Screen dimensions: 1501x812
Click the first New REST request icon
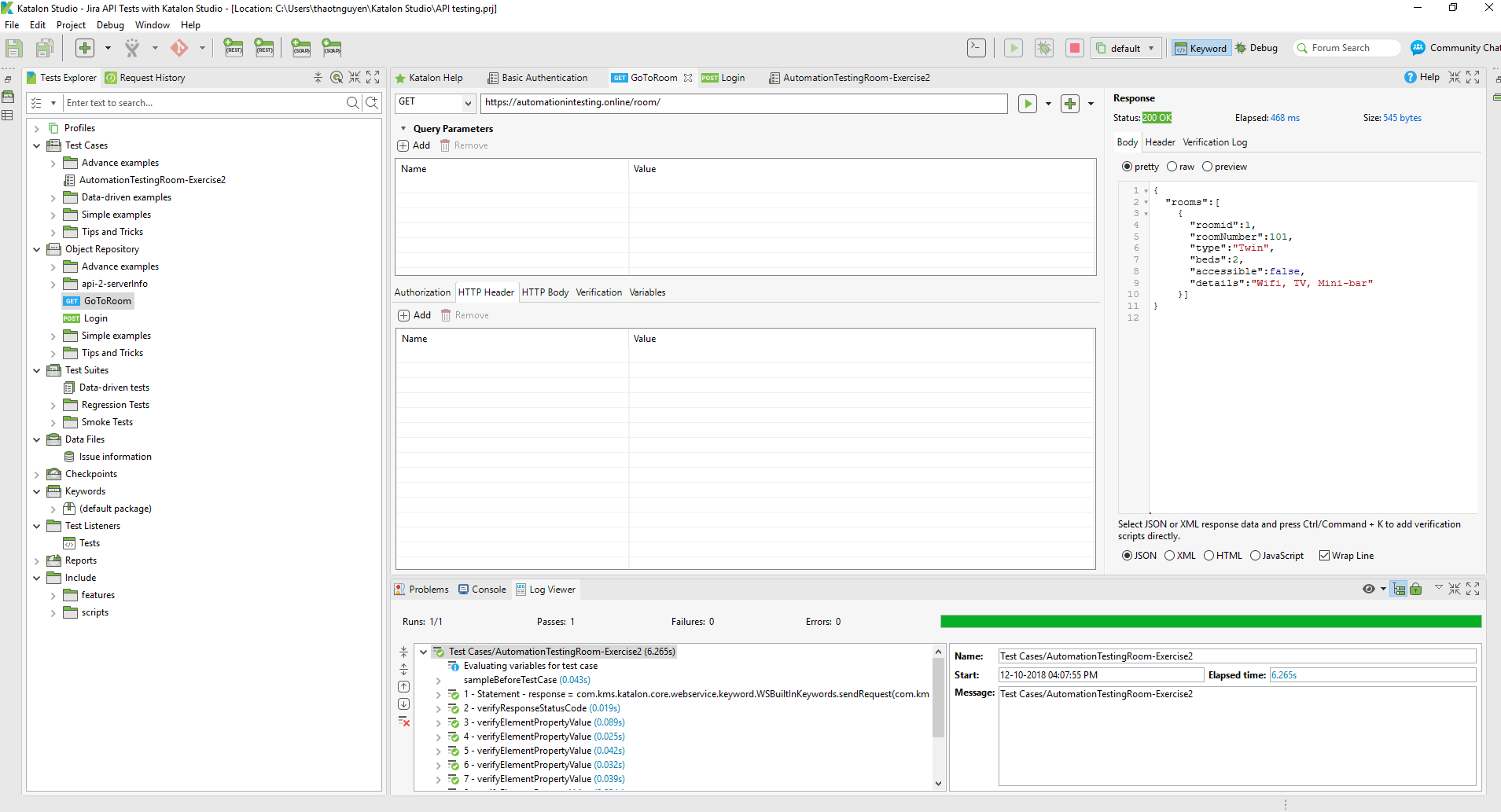coord(234,49)
